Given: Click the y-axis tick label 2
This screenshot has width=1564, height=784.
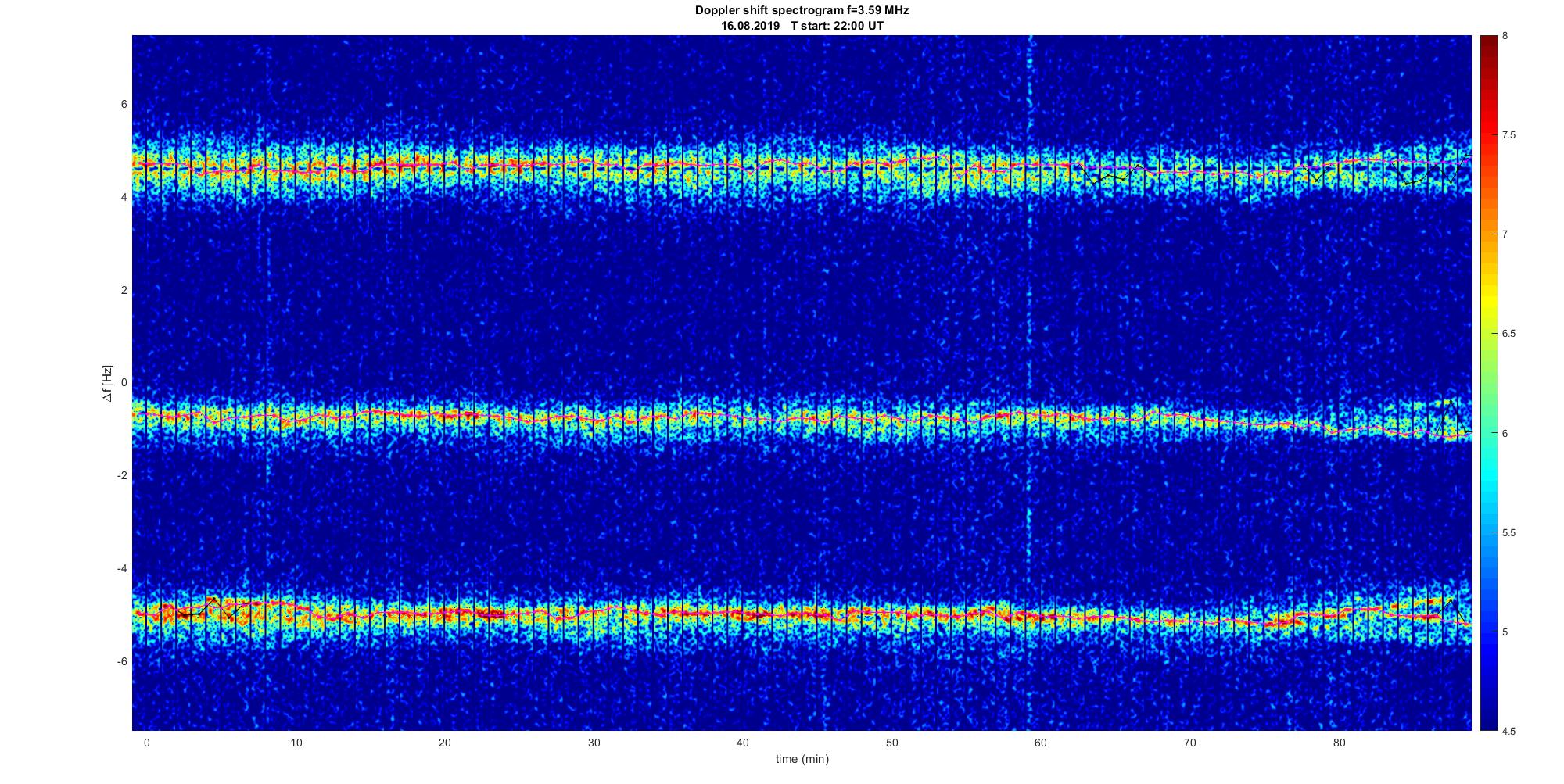Looking at the screenshot, I should point(124,291).
